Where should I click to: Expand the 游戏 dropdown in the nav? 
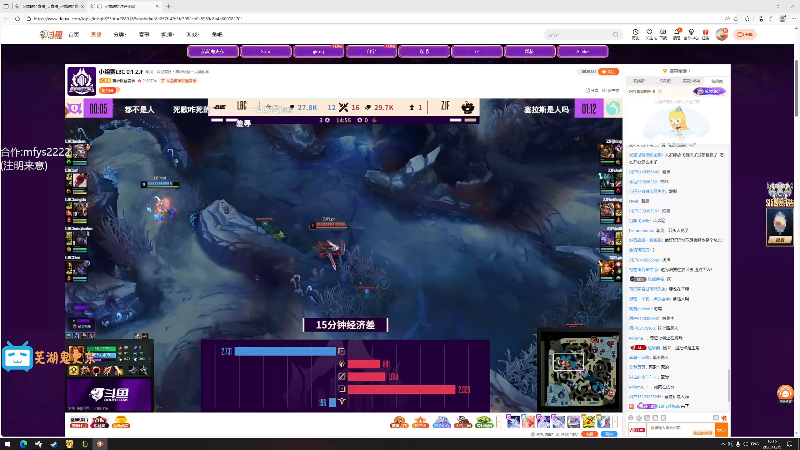click(192, 35)
